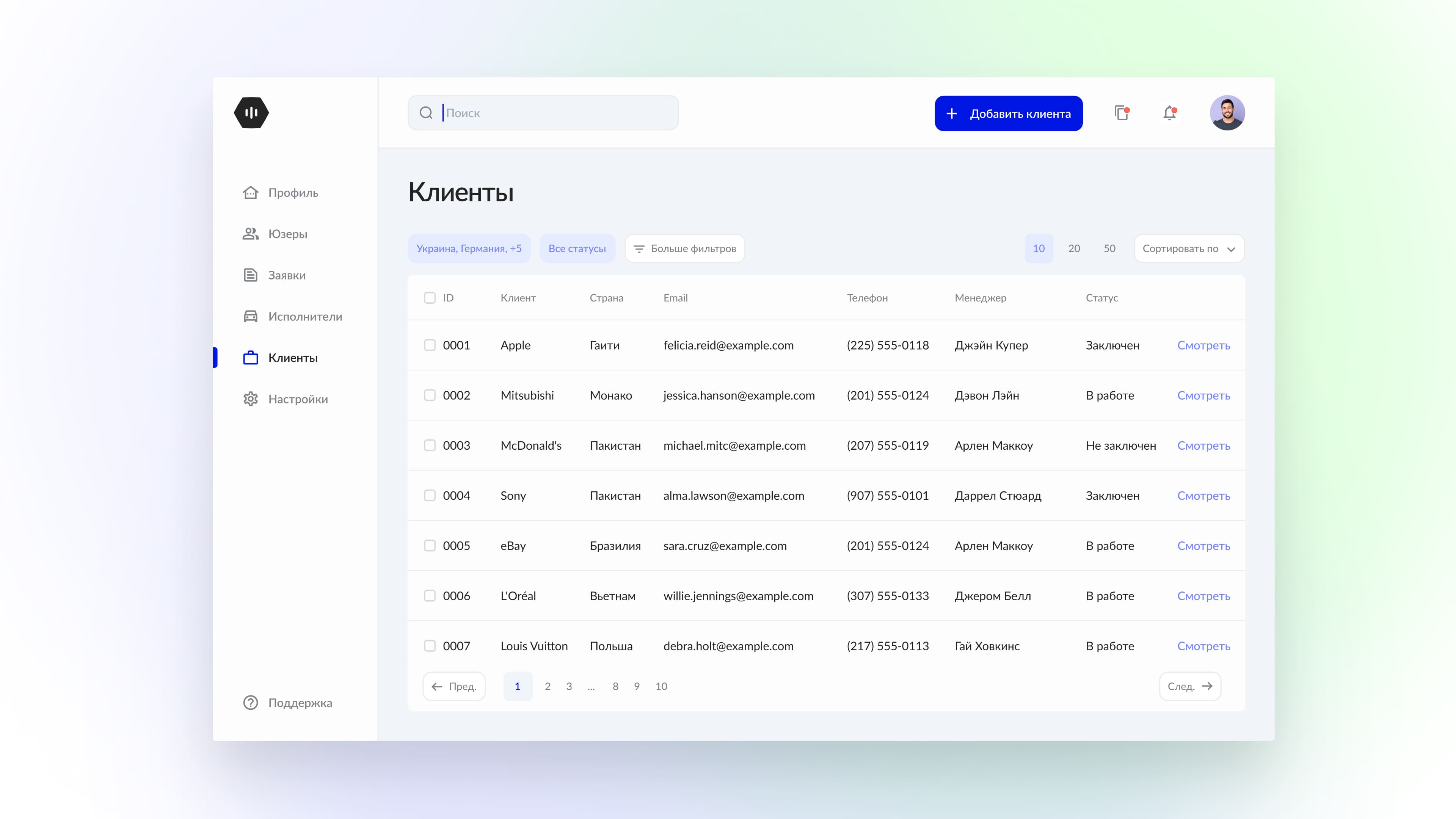
Task: Open the Украина, Германия, +5 country filter
Action: (469, 249)
